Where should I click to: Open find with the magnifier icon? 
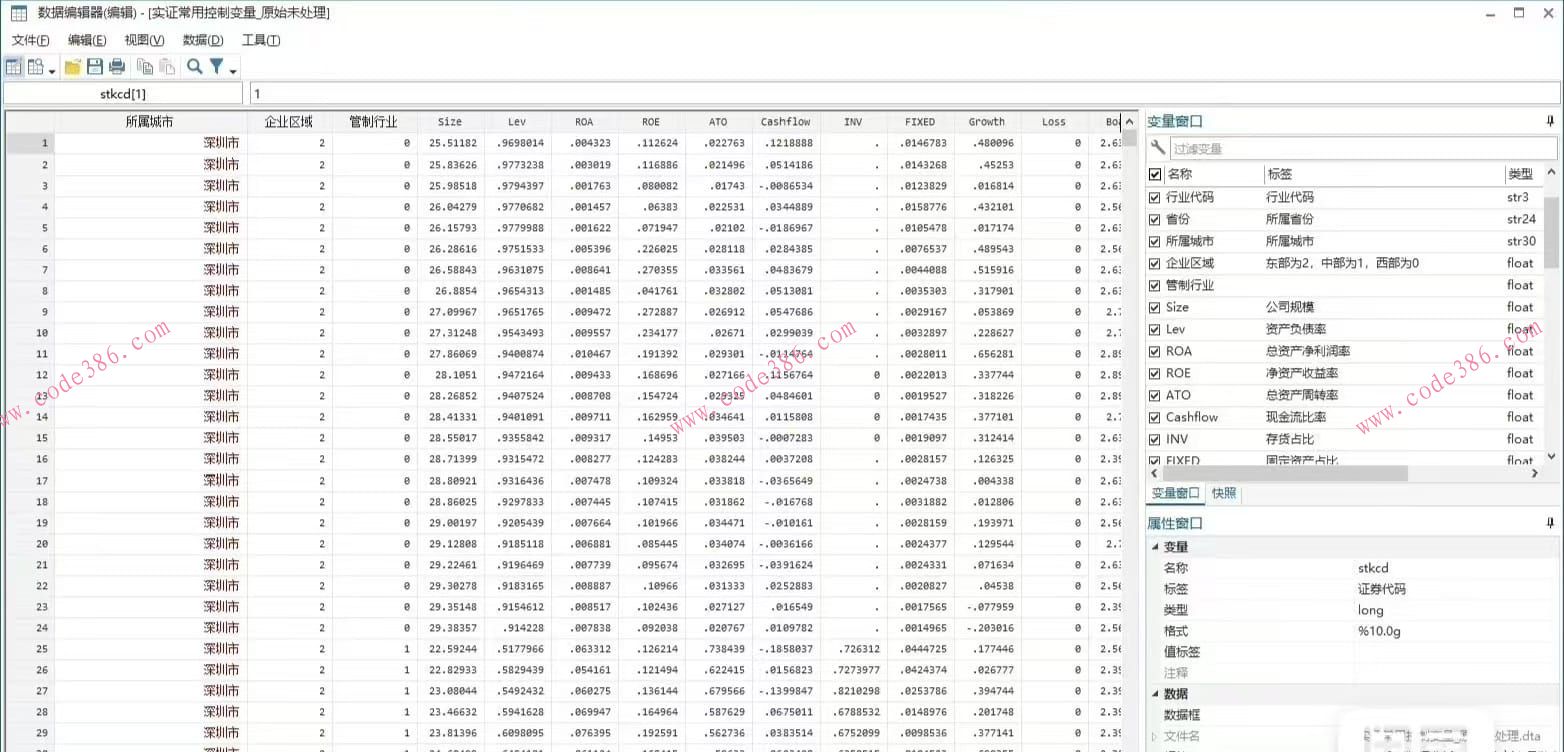point(195,67)
